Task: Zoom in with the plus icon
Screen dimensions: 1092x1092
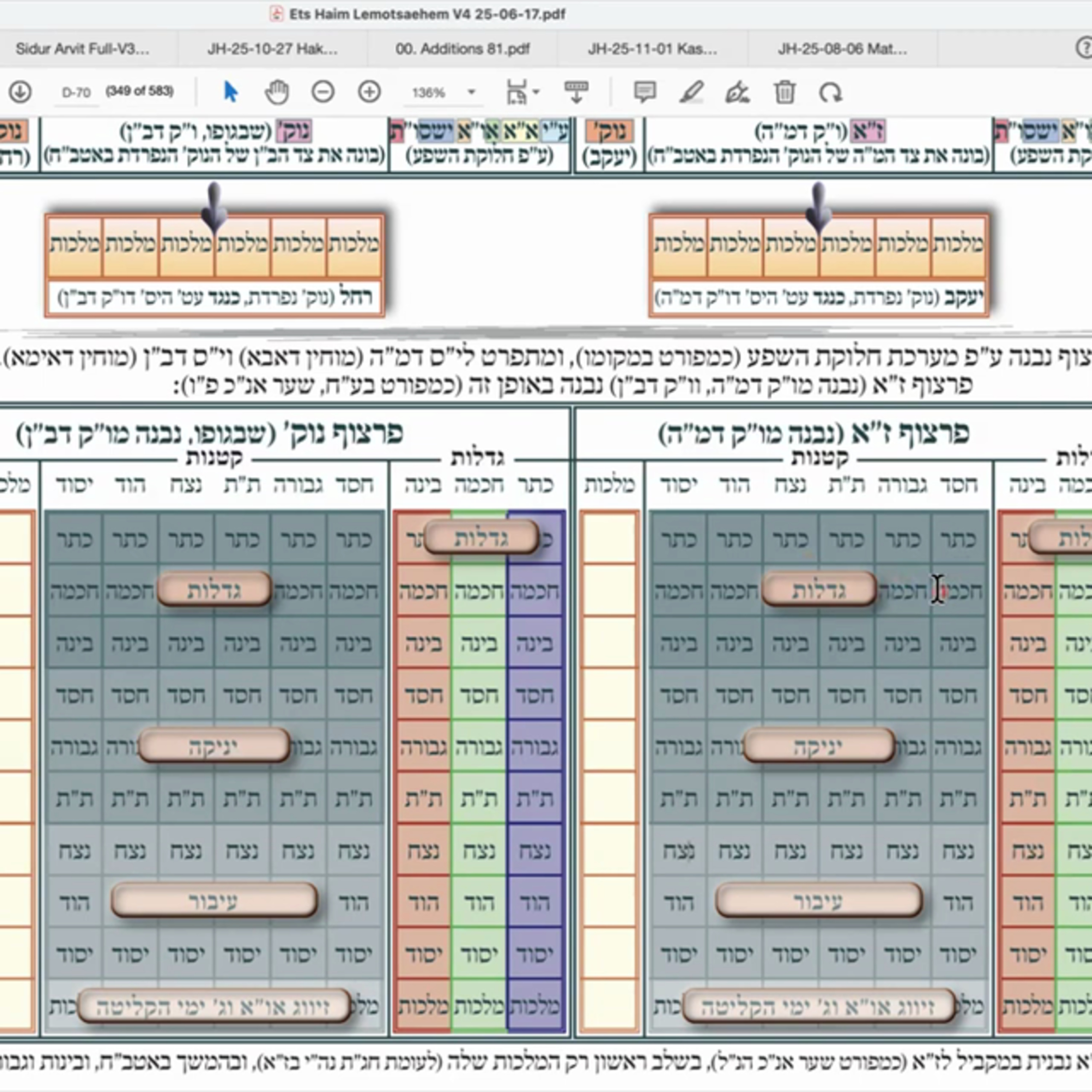Action: (369, 92)
